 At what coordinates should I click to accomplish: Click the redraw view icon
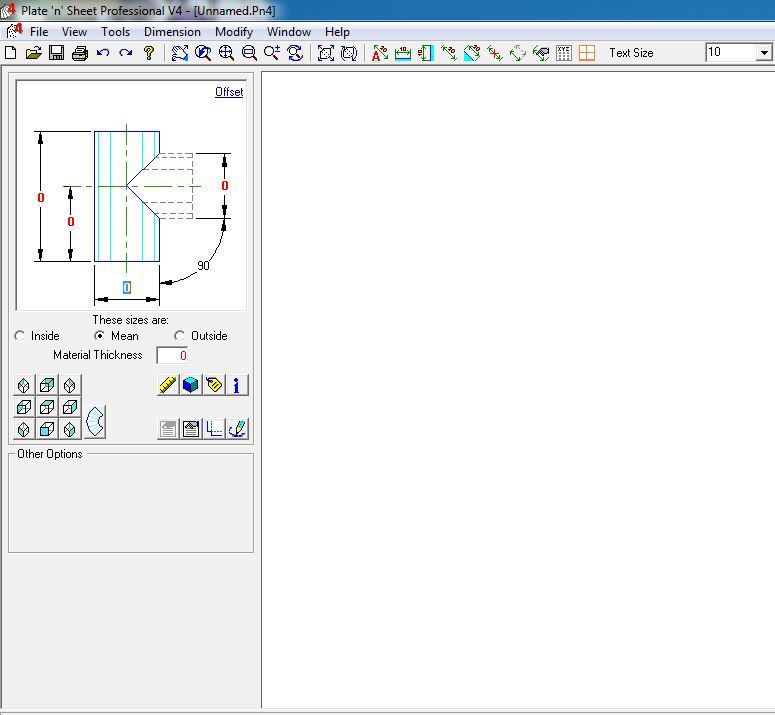[180, 53]
